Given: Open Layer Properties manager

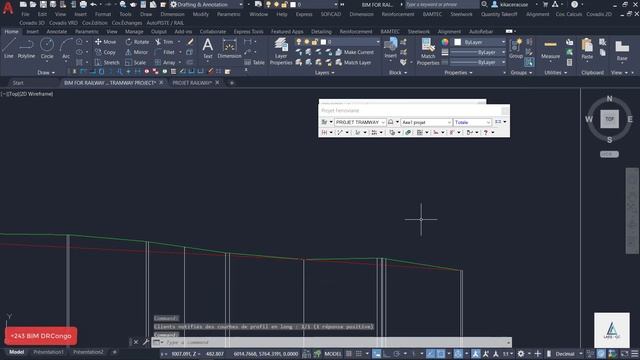Looking at the screenshot, I should 281,51.
